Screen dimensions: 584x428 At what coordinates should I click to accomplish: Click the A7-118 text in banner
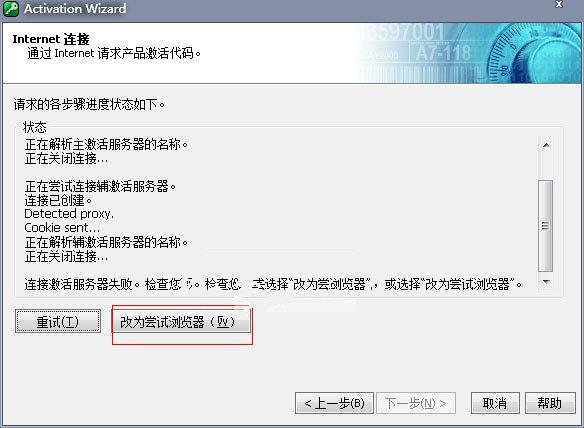pyautogui.click(x=444, y=53)
